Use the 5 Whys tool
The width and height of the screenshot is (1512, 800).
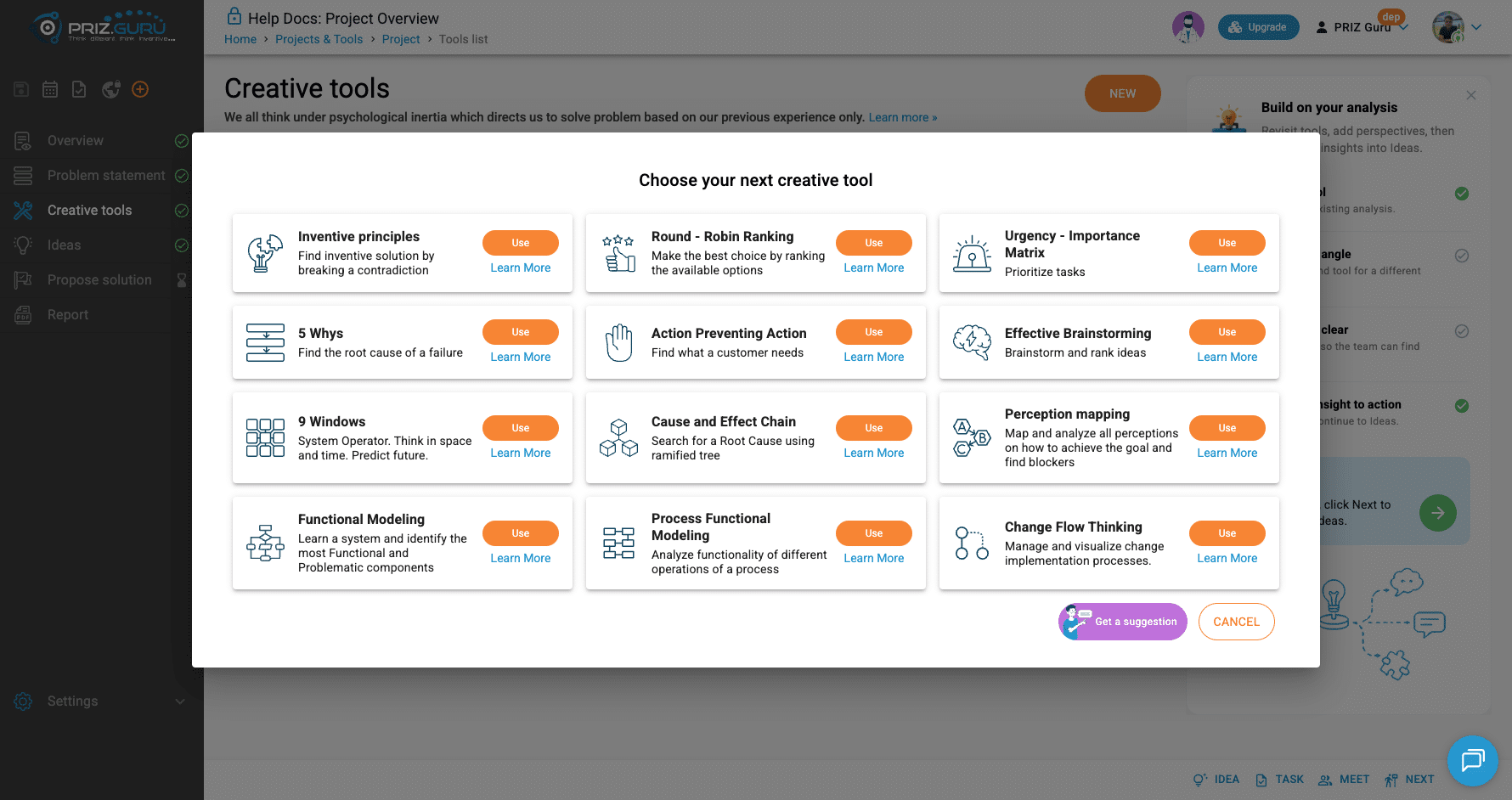(520, 332)
